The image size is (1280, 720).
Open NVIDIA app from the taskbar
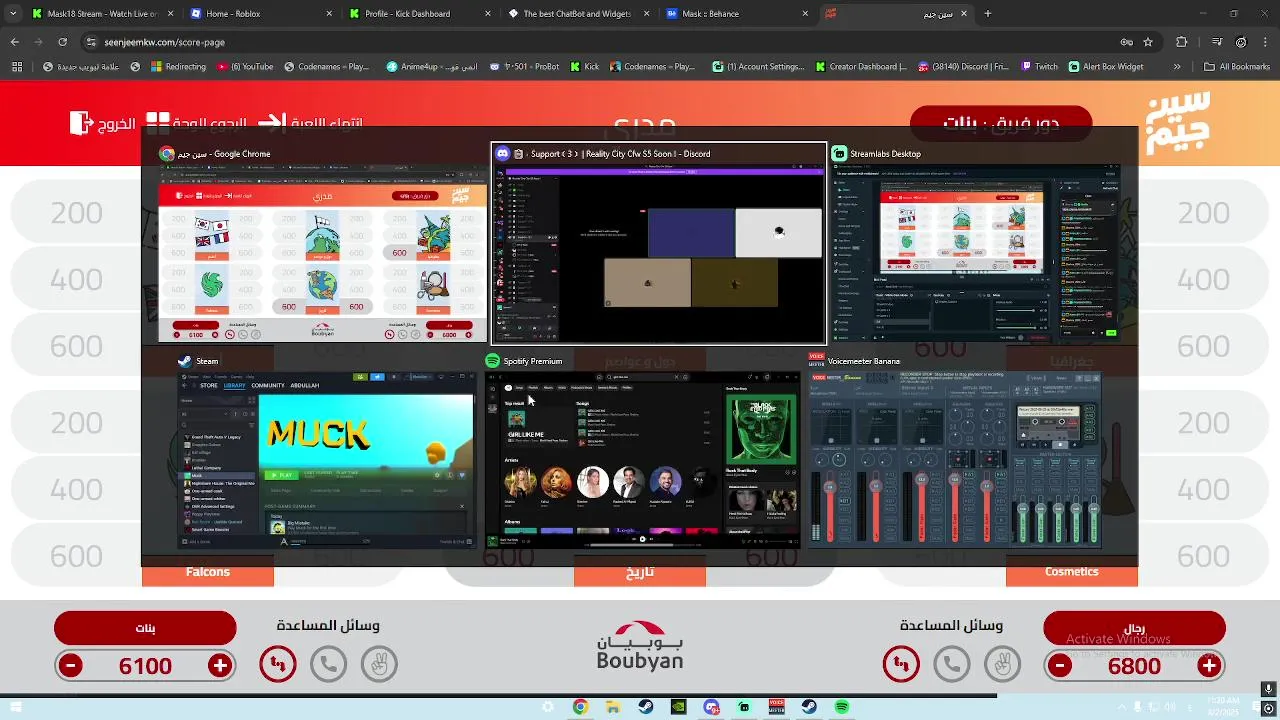click(678, 707)
